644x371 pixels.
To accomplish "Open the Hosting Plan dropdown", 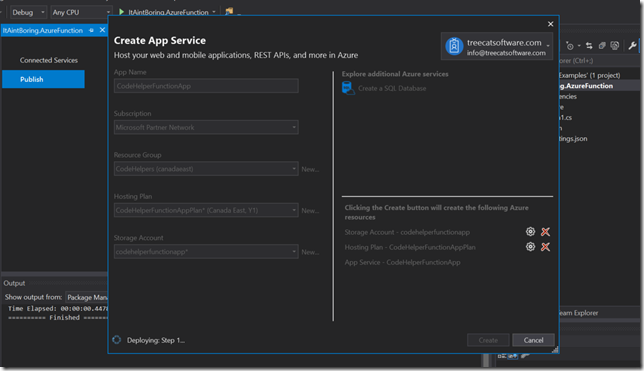I will (x=206, y=210).
